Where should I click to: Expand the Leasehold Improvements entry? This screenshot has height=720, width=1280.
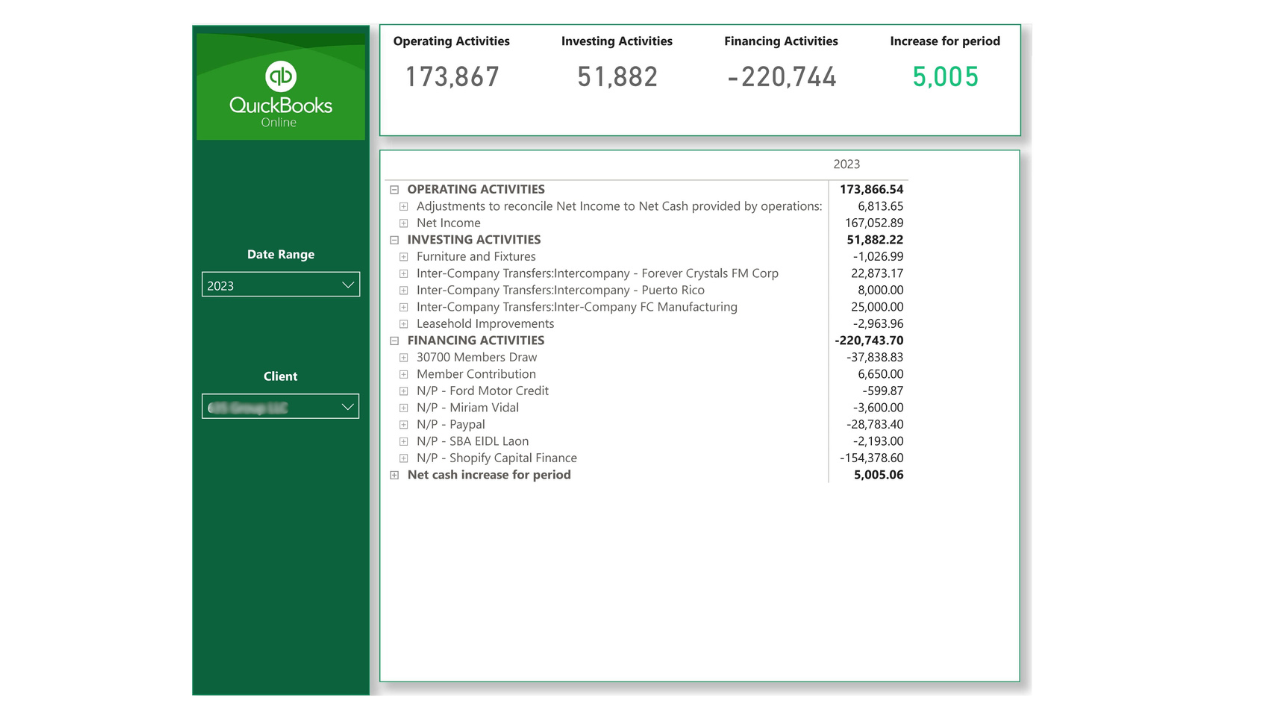pyautogui.click(x=403, y=323)
